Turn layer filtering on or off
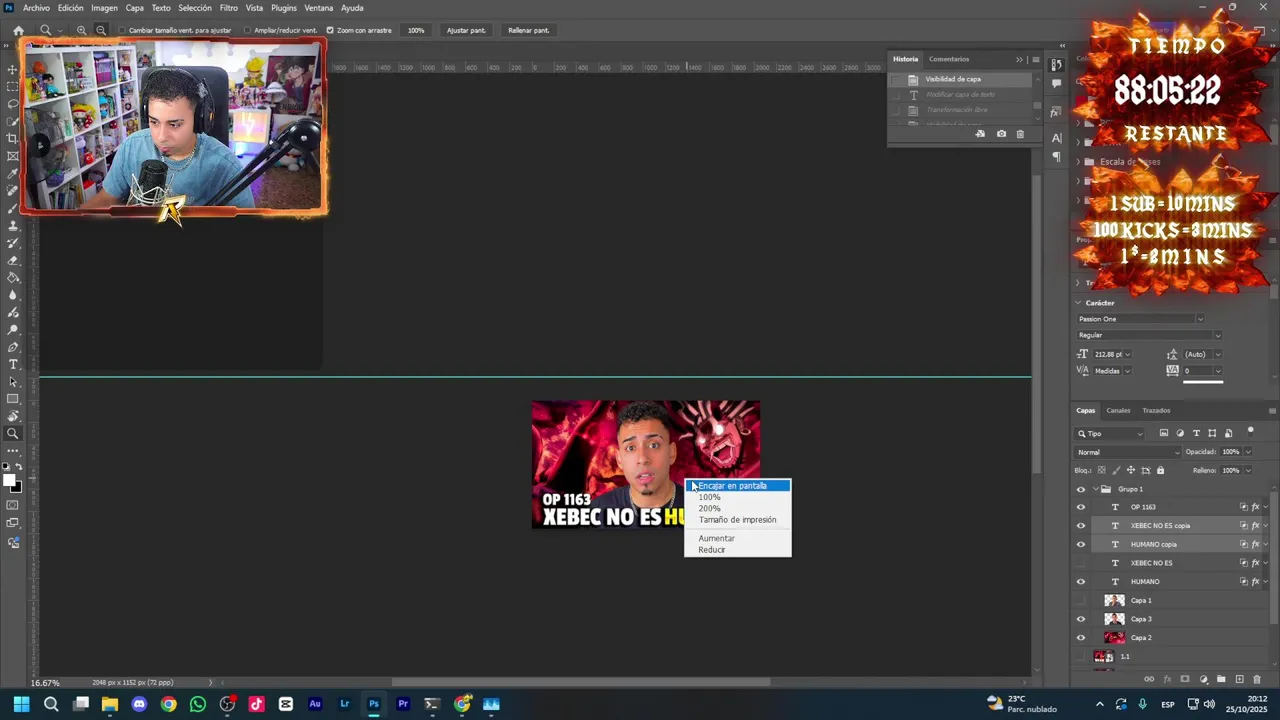The width and height of the screenshot is (1280, 720). pos(1250,432)
